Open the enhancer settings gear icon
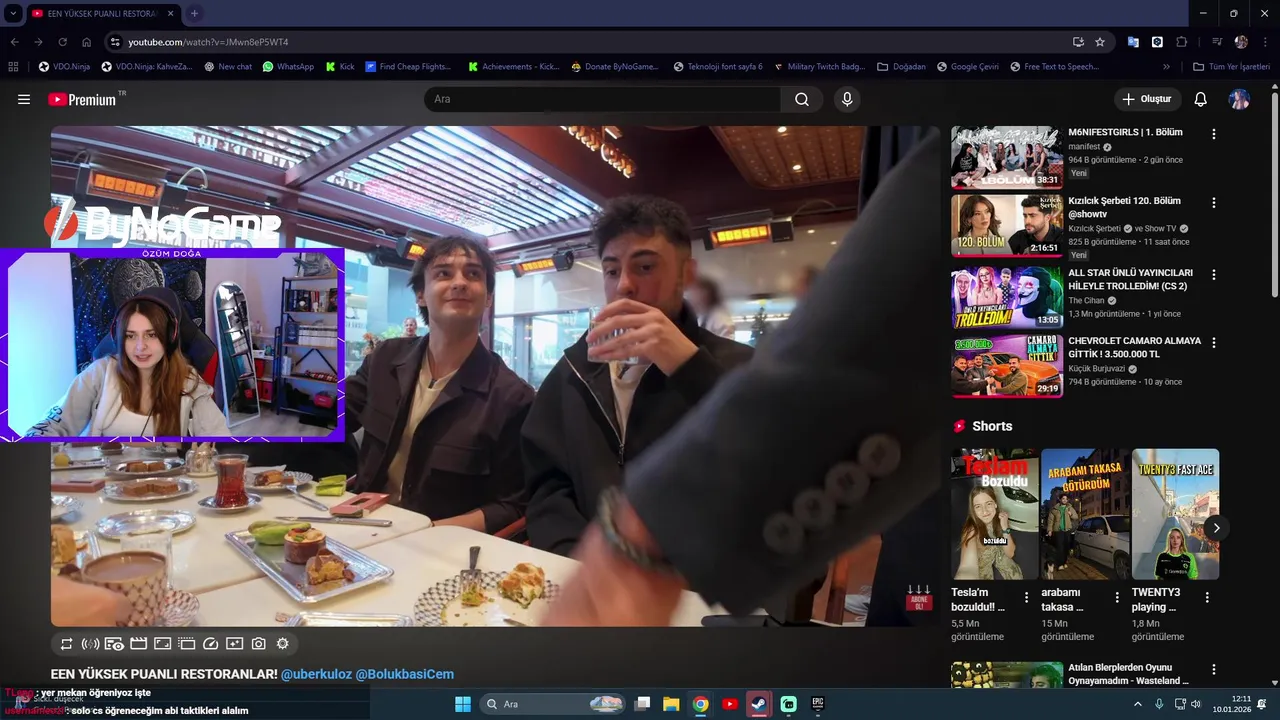This screenshot has width=1280, height=720. tap(282, 644)
